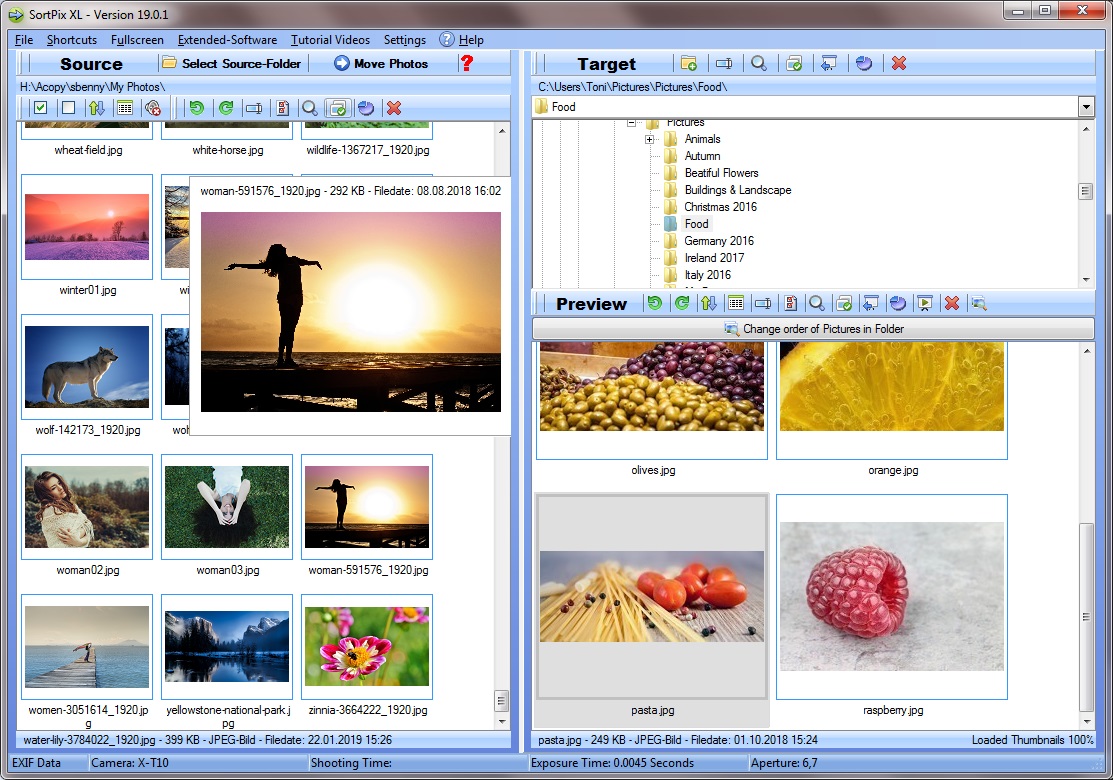Open the Extended-Software menu
The image size is (1113, 780).
click(x=227, y=40)
